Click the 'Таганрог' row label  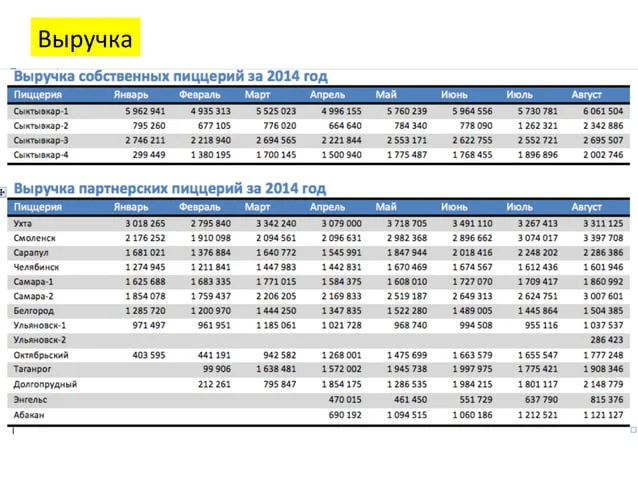(33, 369)
